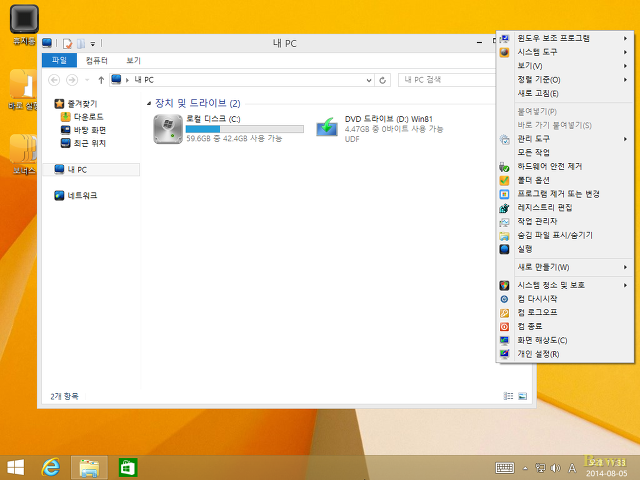Click the C: drive usage bar
Screen dimensions: 640x480
(x=244, y=129)
